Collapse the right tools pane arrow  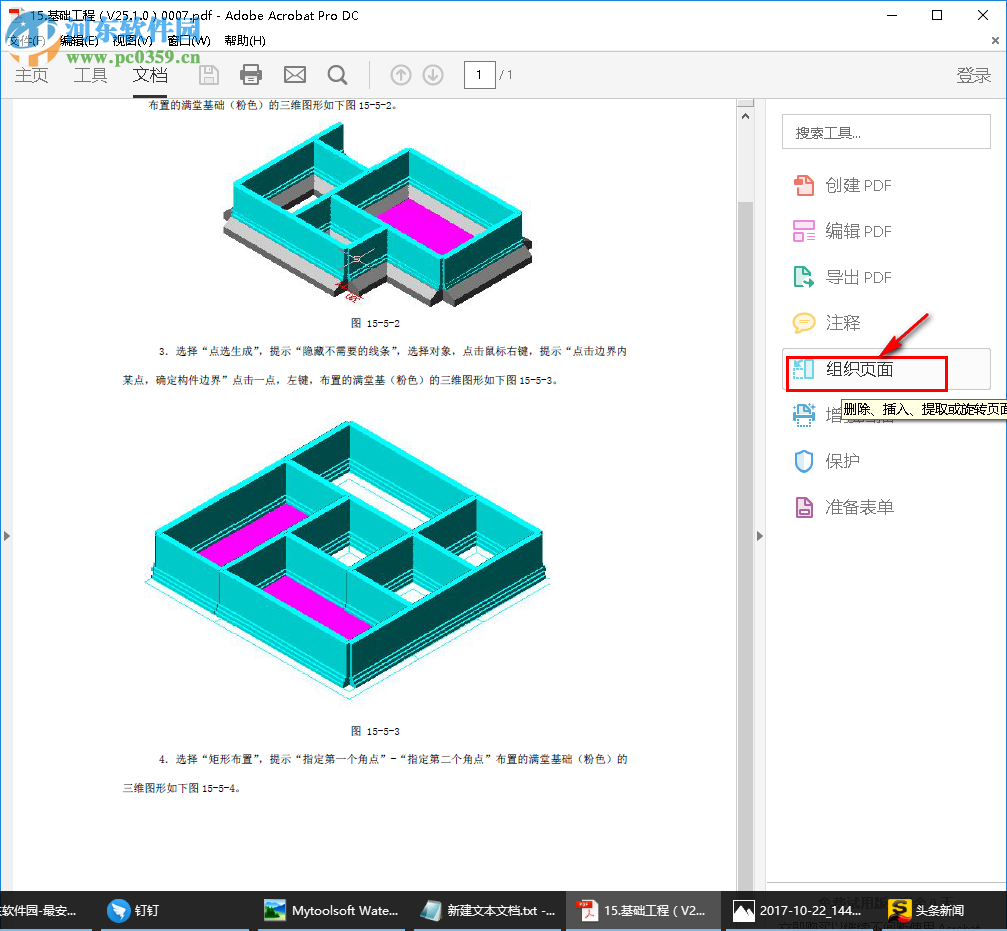tap(760, 535)
